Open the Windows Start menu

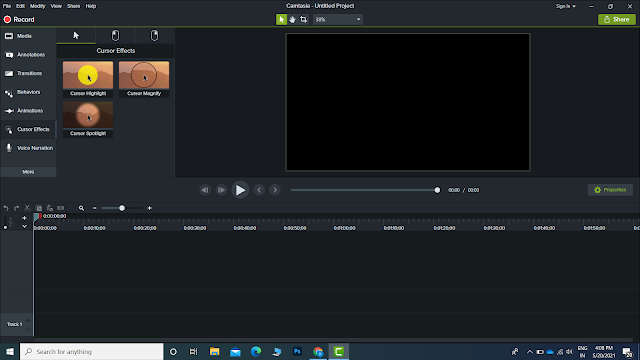click(9, 351)
